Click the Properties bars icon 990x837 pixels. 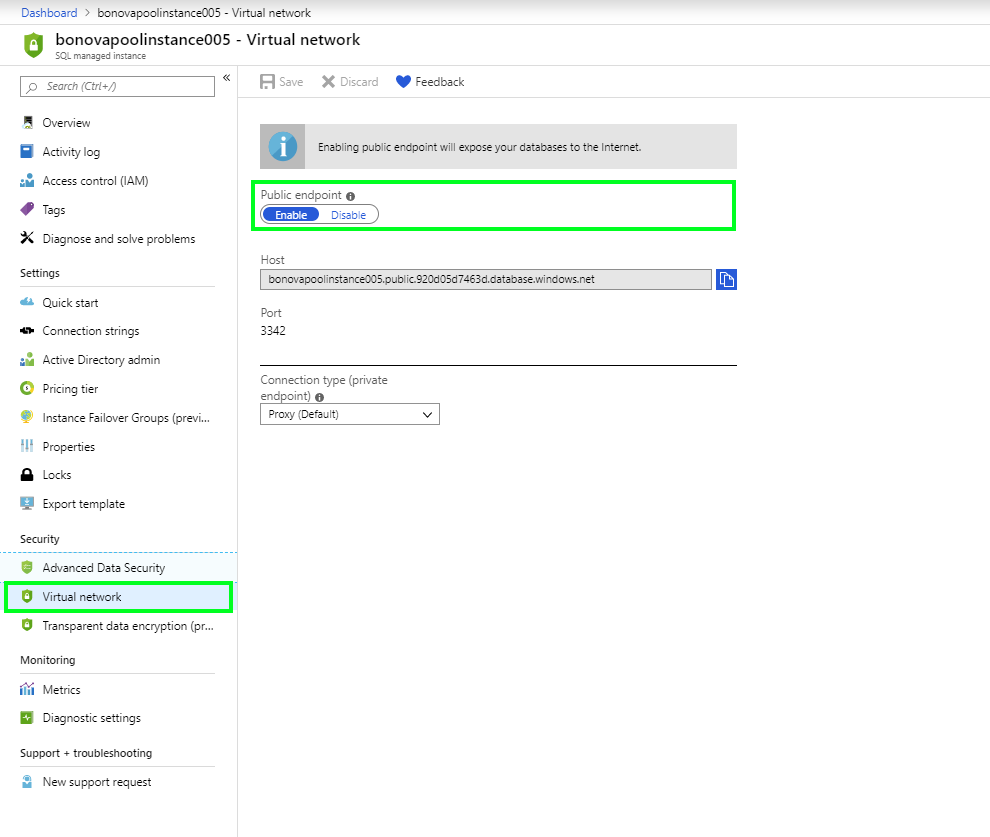click(x=27, y=446)
